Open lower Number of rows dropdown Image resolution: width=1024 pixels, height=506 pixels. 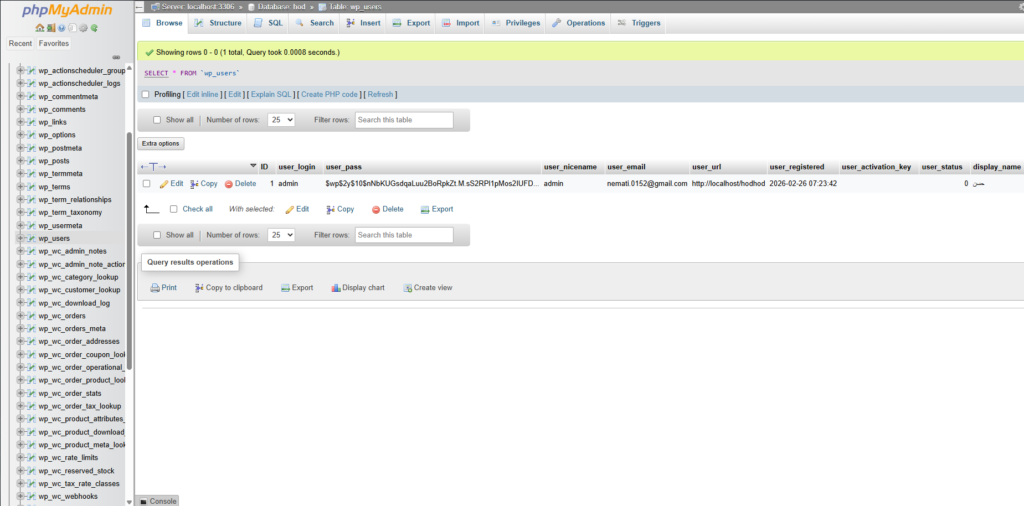(x=281, y=235)
